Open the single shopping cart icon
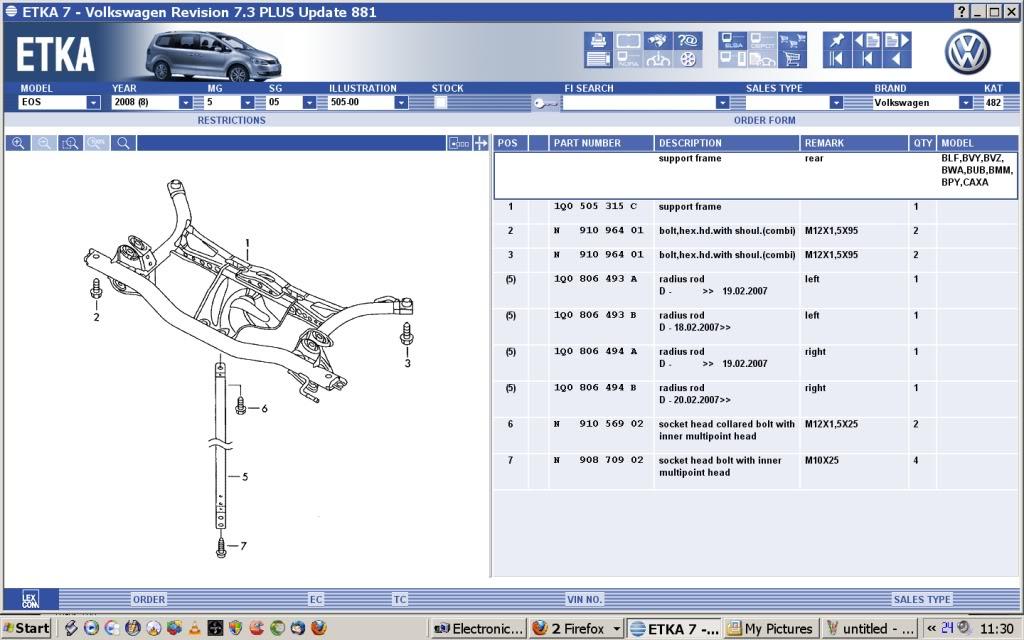Screen dimensions: 1024x640 click(792, 59)
